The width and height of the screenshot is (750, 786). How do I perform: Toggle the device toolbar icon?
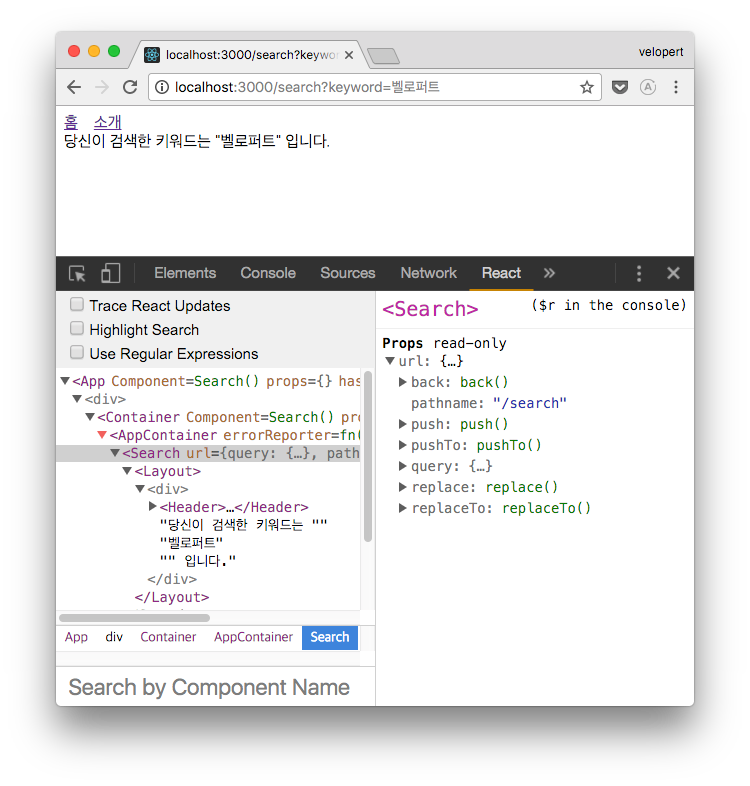coord(110,274)
